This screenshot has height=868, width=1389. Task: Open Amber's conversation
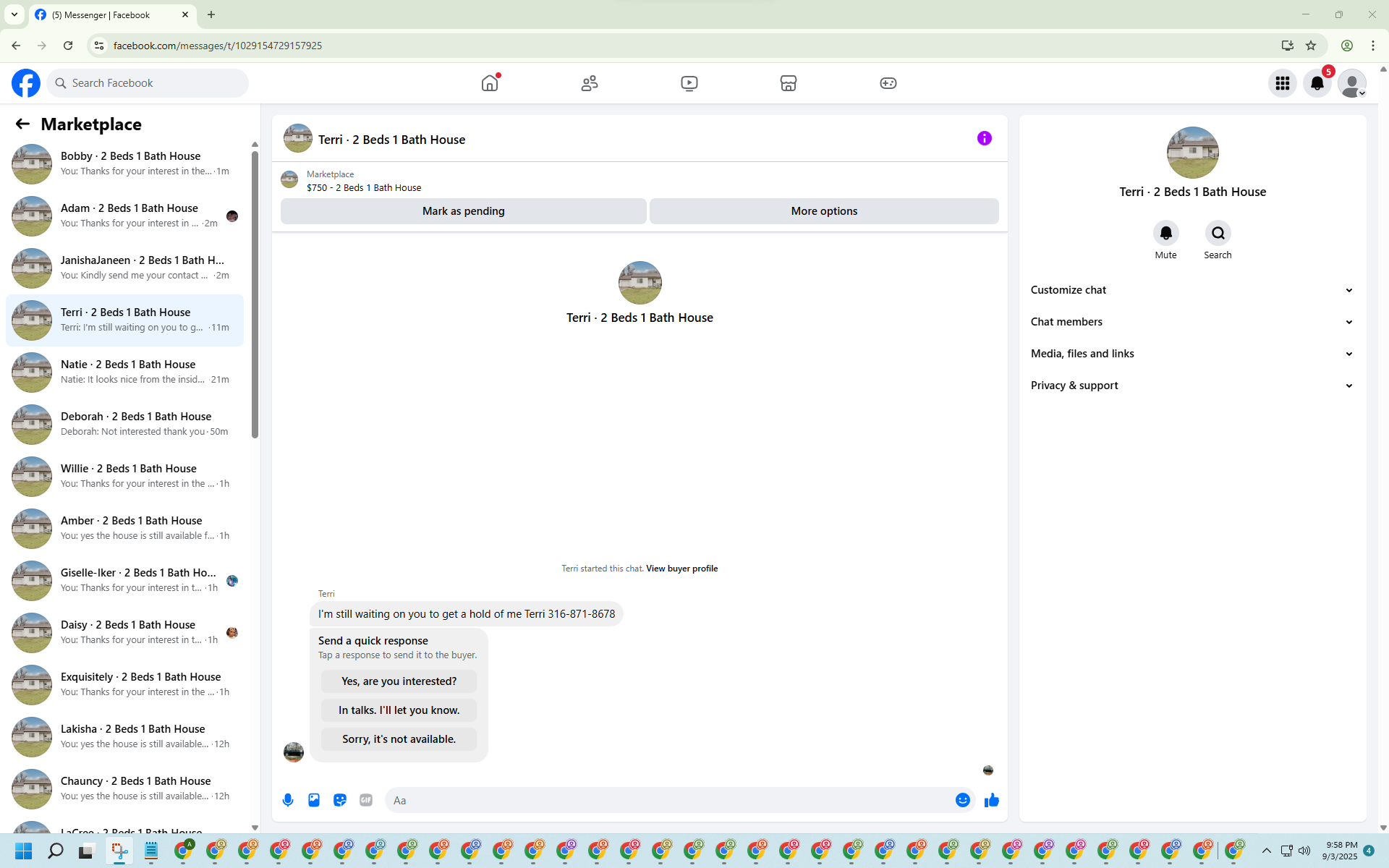[x=124, y=528]
